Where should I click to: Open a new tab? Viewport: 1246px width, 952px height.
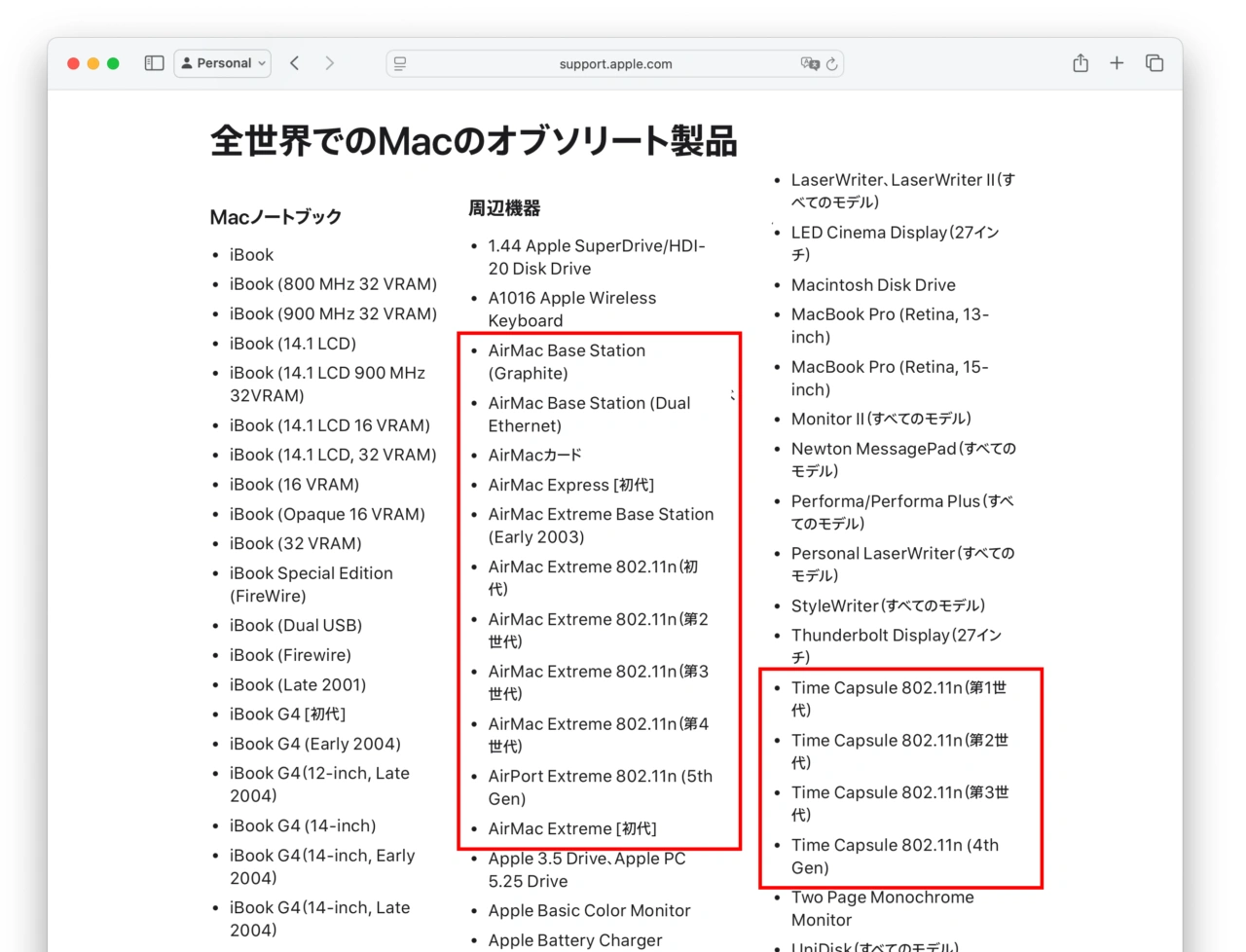pyautogui.click(x=1117, y=63)
